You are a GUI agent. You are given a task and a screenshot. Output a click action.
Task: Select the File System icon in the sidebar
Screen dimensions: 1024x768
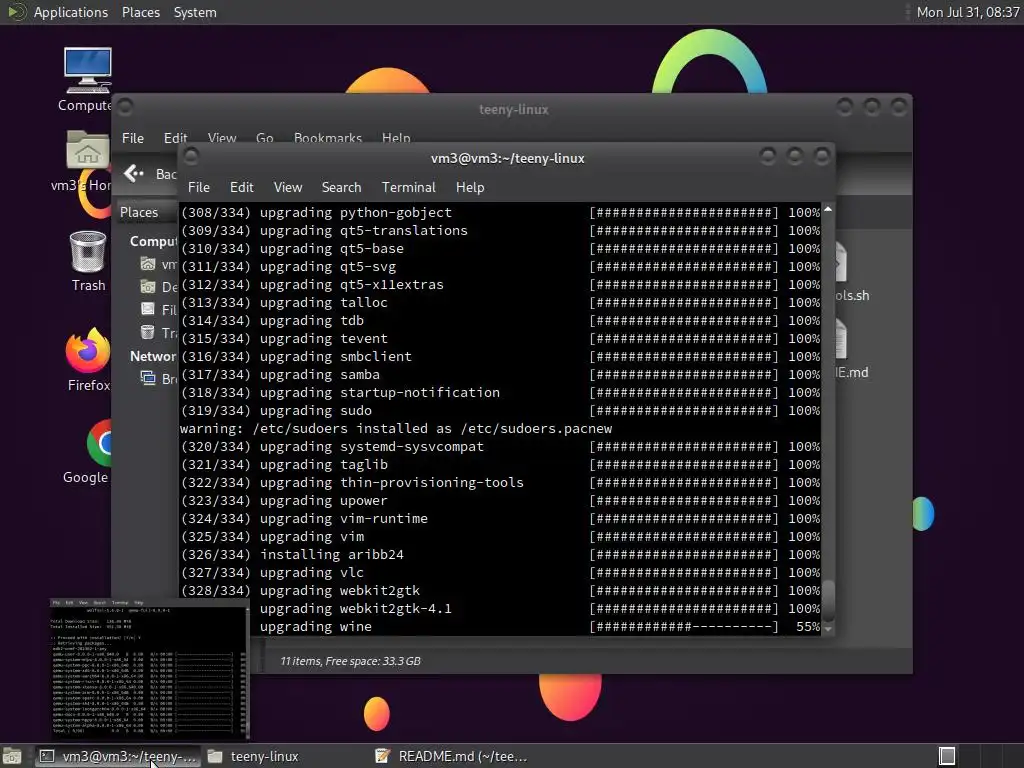pyautogui.click(x=148, y=309)
